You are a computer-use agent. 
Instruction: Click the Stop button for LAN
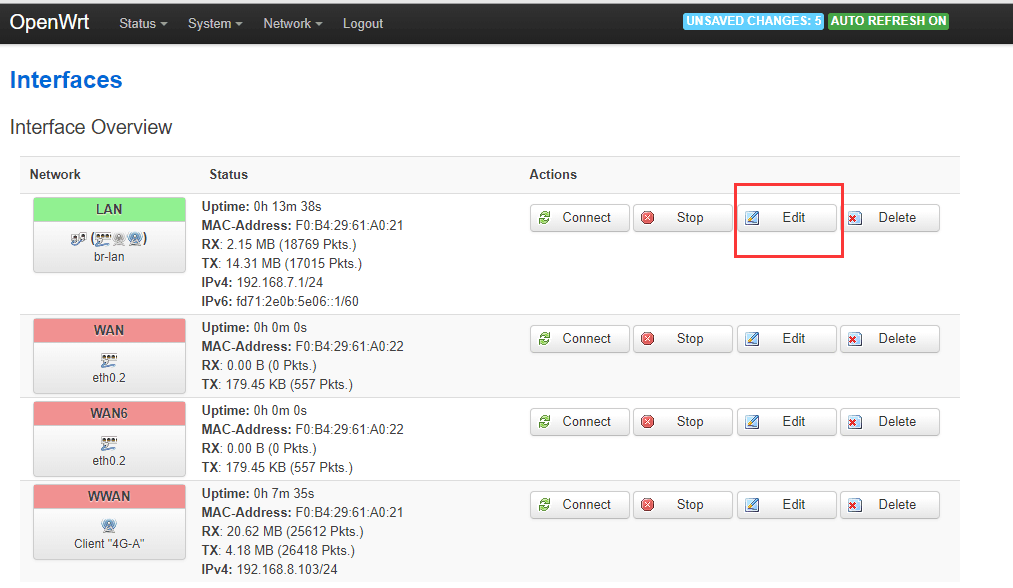tap(683, 218)
